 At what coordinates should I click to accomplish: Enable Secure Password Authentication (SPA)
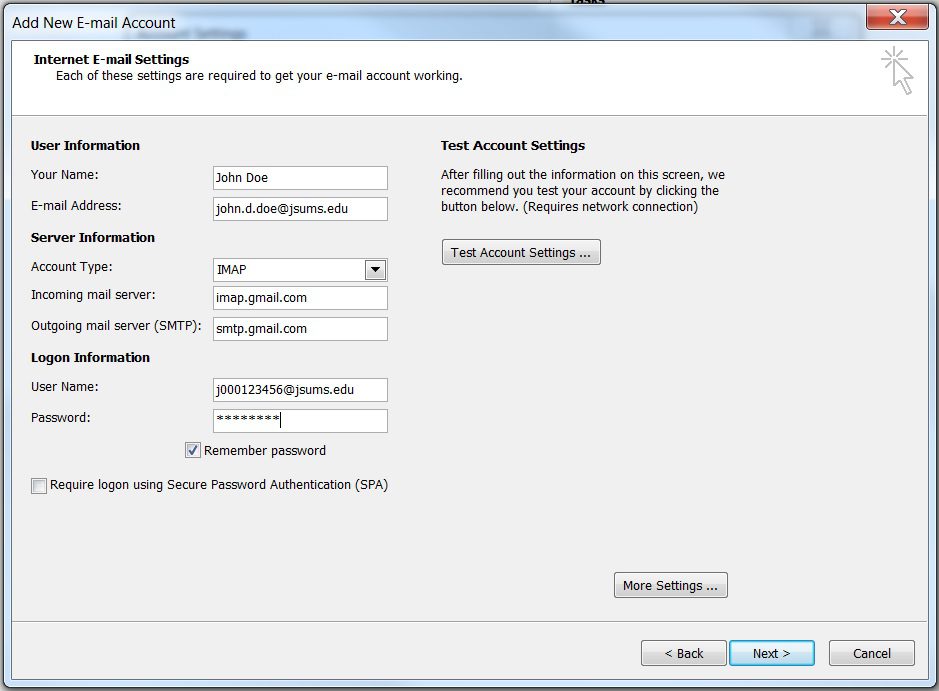point(38,485)
